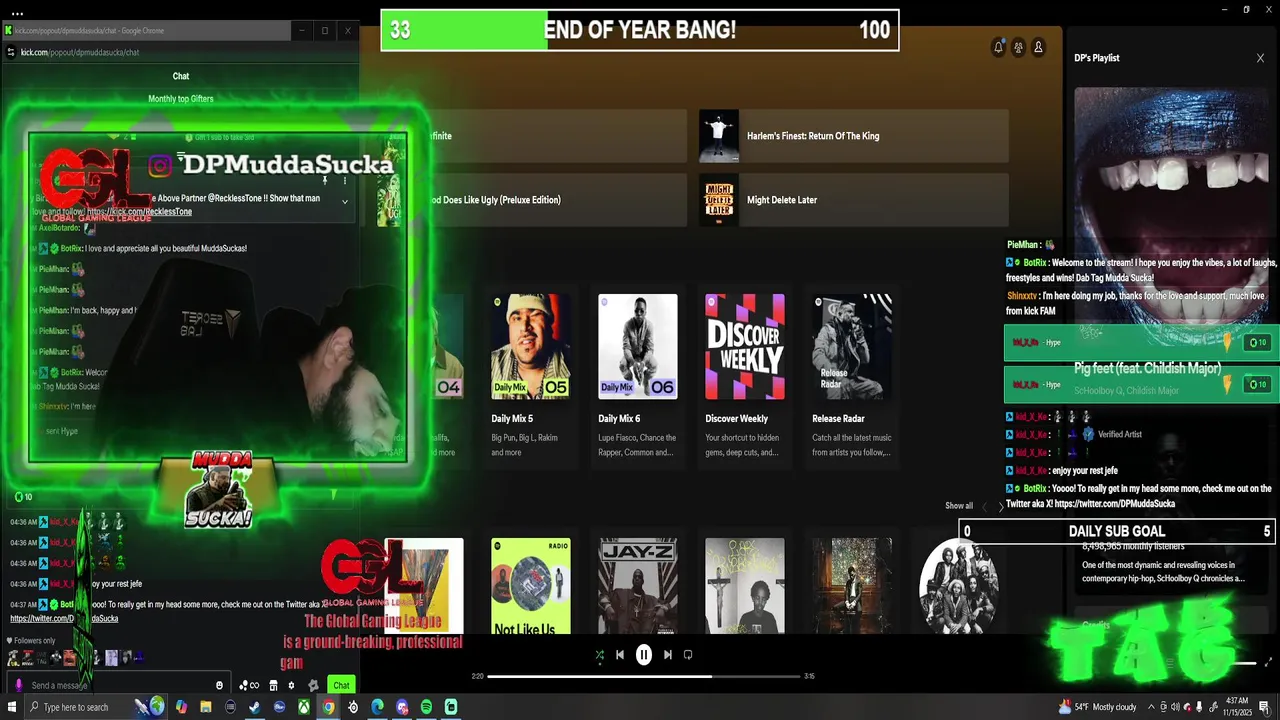Toggle shuffle in Spotify playback bar
Image resolution: width=1280 pixels, height=720 pixels.
pyautogui.click(x=599, y=655)
